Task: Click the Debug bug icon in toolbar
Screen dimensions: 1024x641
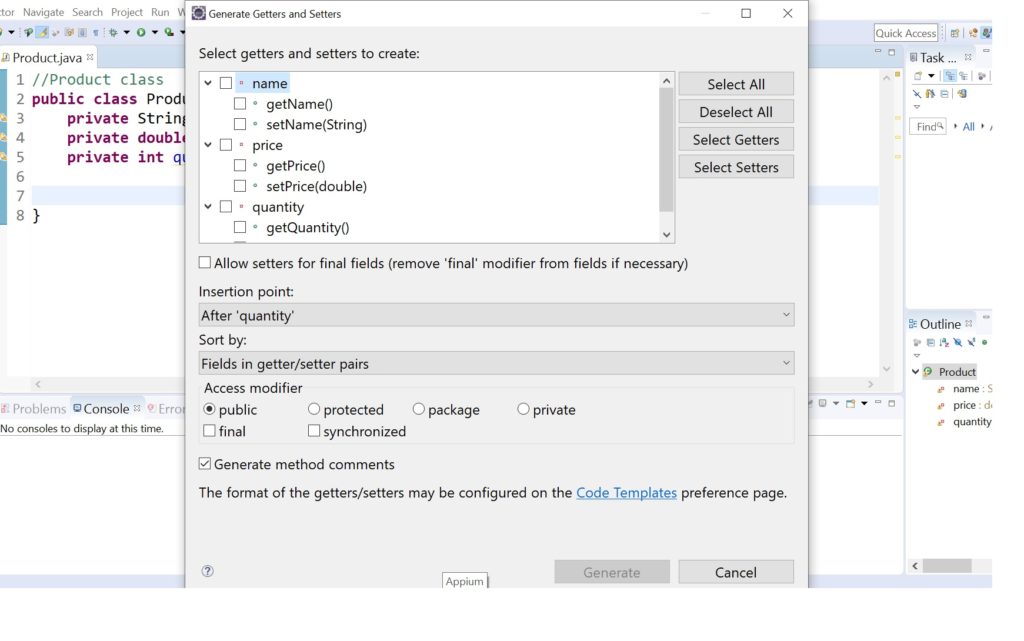Action: point(113,32)
